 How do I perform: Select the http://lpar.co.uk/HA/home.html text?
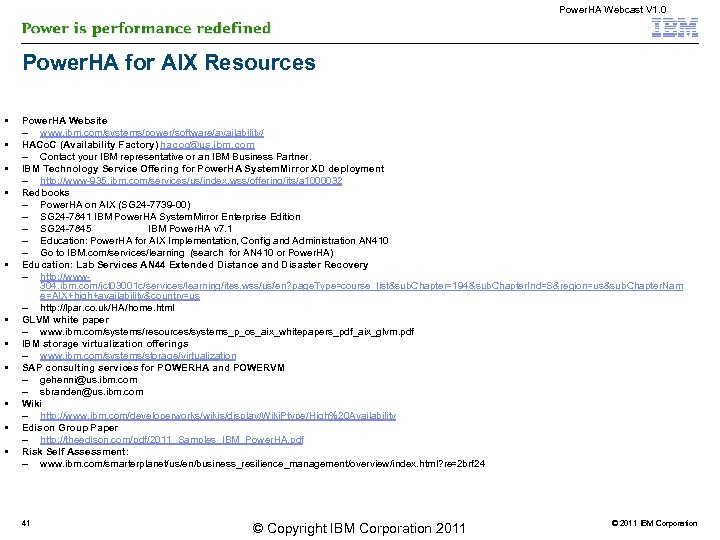[107, 308]
